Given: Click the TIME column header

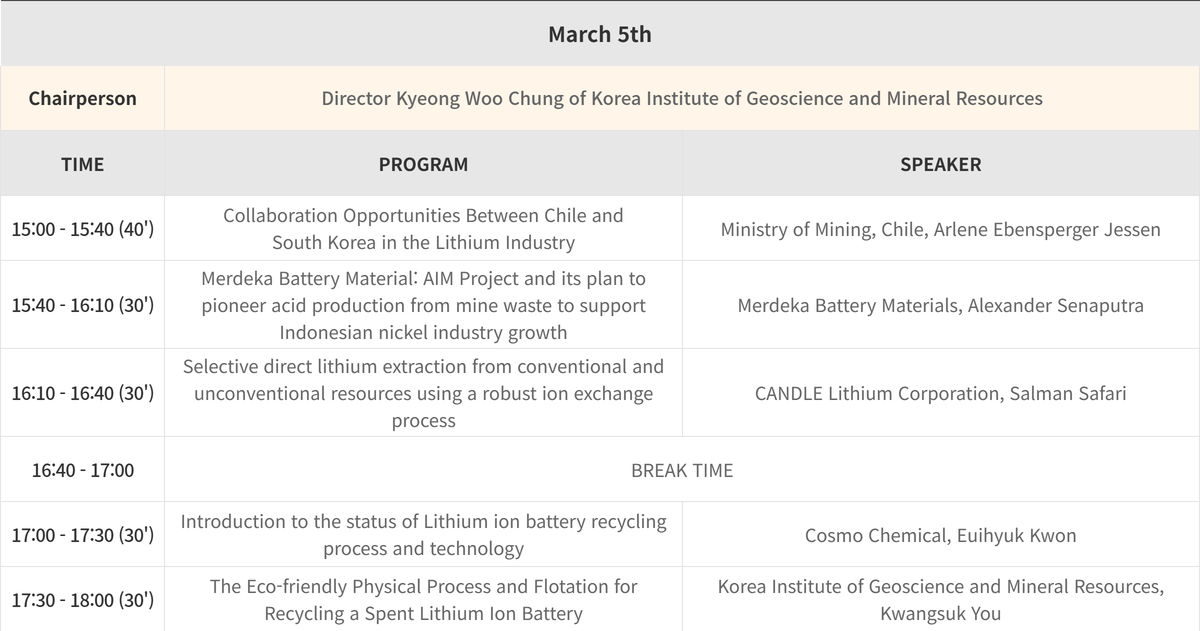Looking at the screenshot, I should tap(82, 164).
